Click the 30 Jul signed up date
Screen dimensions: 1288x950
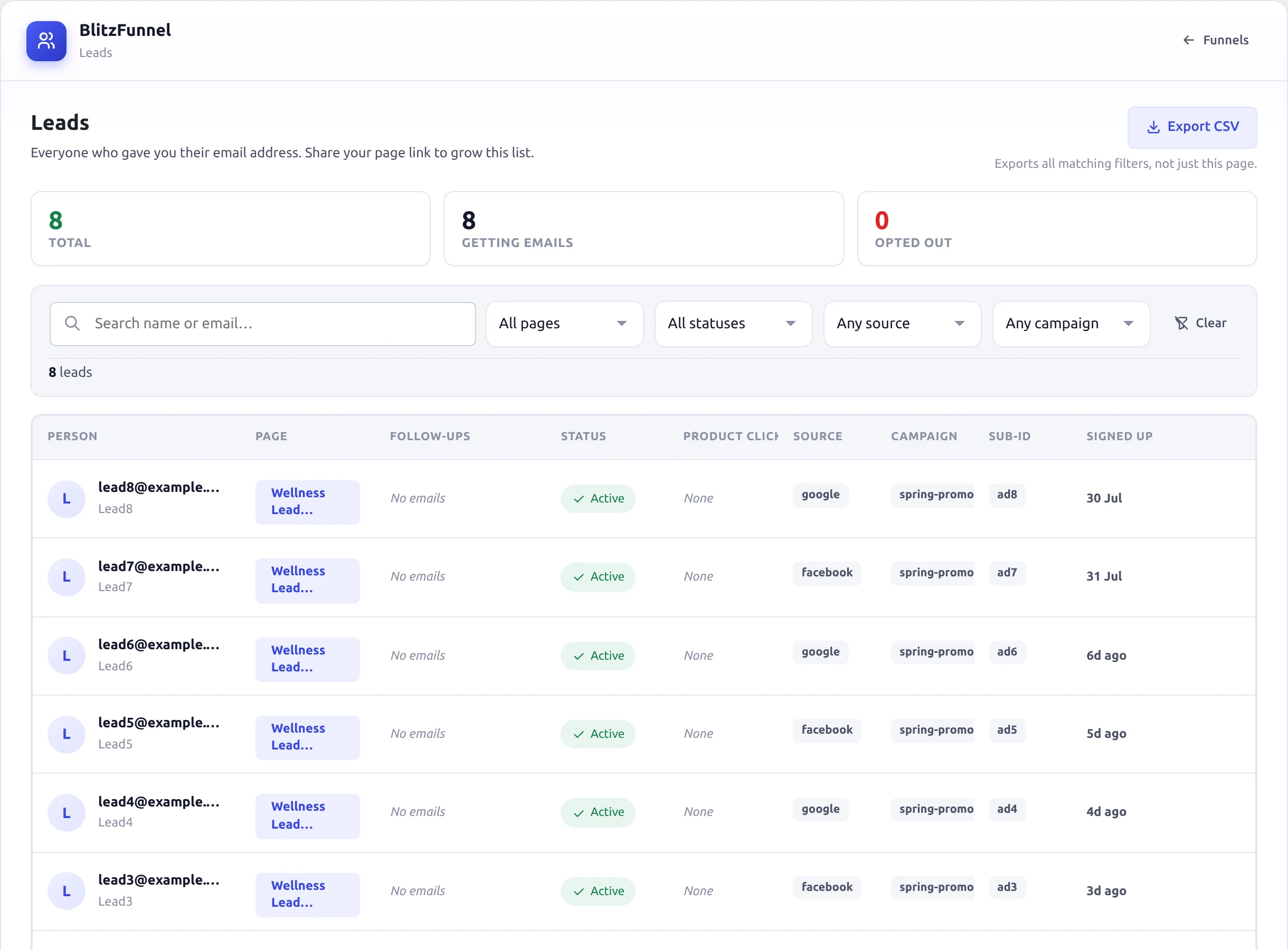click(1104, 498)
